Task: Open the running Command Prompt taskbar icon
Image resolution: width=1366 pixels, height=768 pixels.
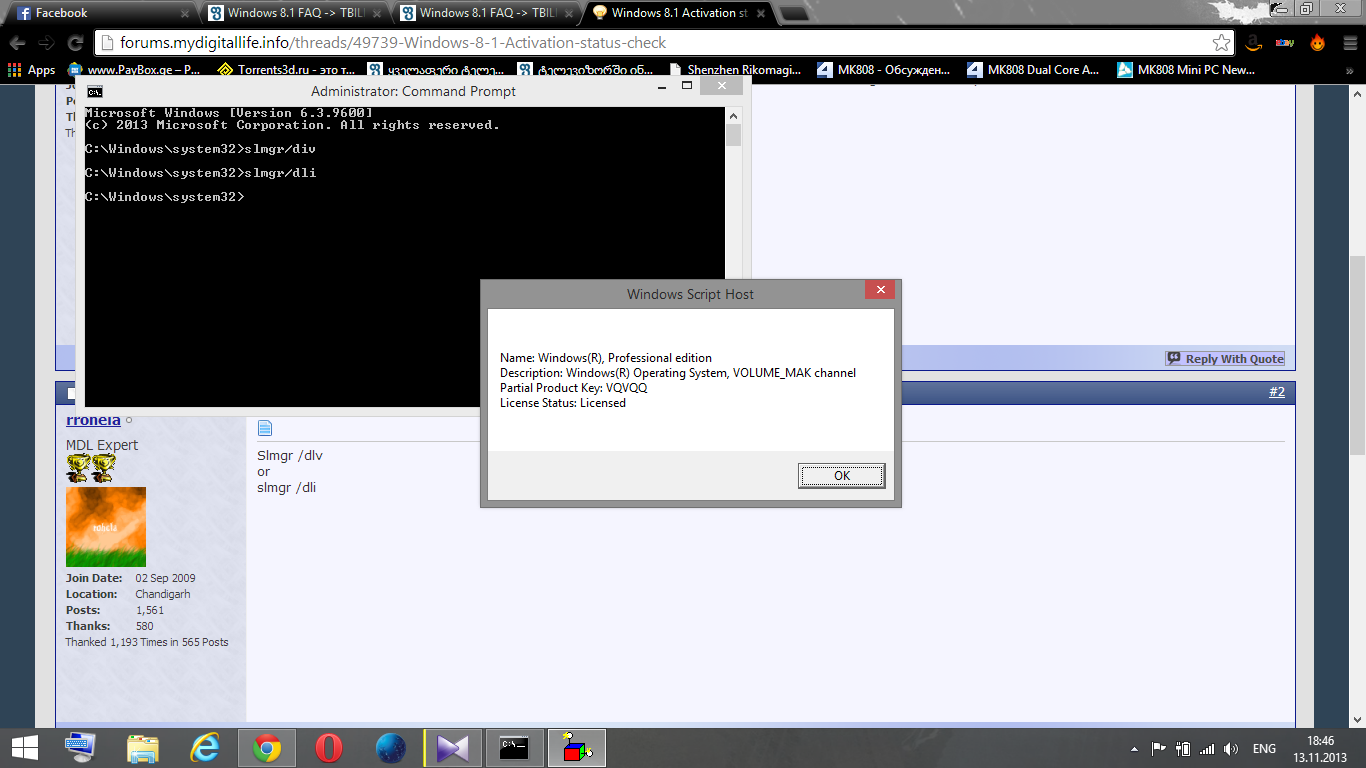Action: (515, 747)
